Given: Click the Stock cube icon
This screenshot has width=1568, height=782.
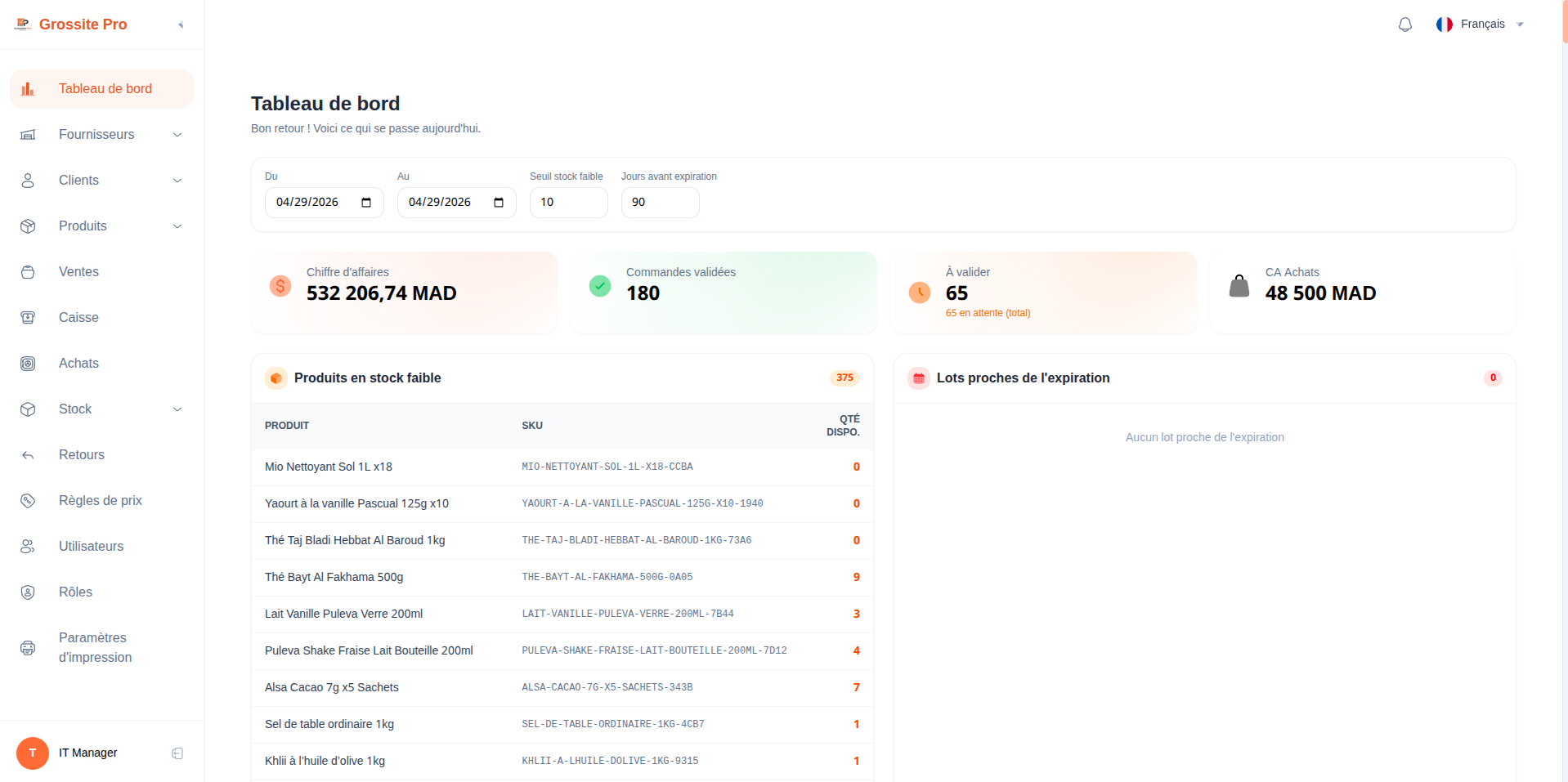Looking at the screenshot, I should point(28,409).
